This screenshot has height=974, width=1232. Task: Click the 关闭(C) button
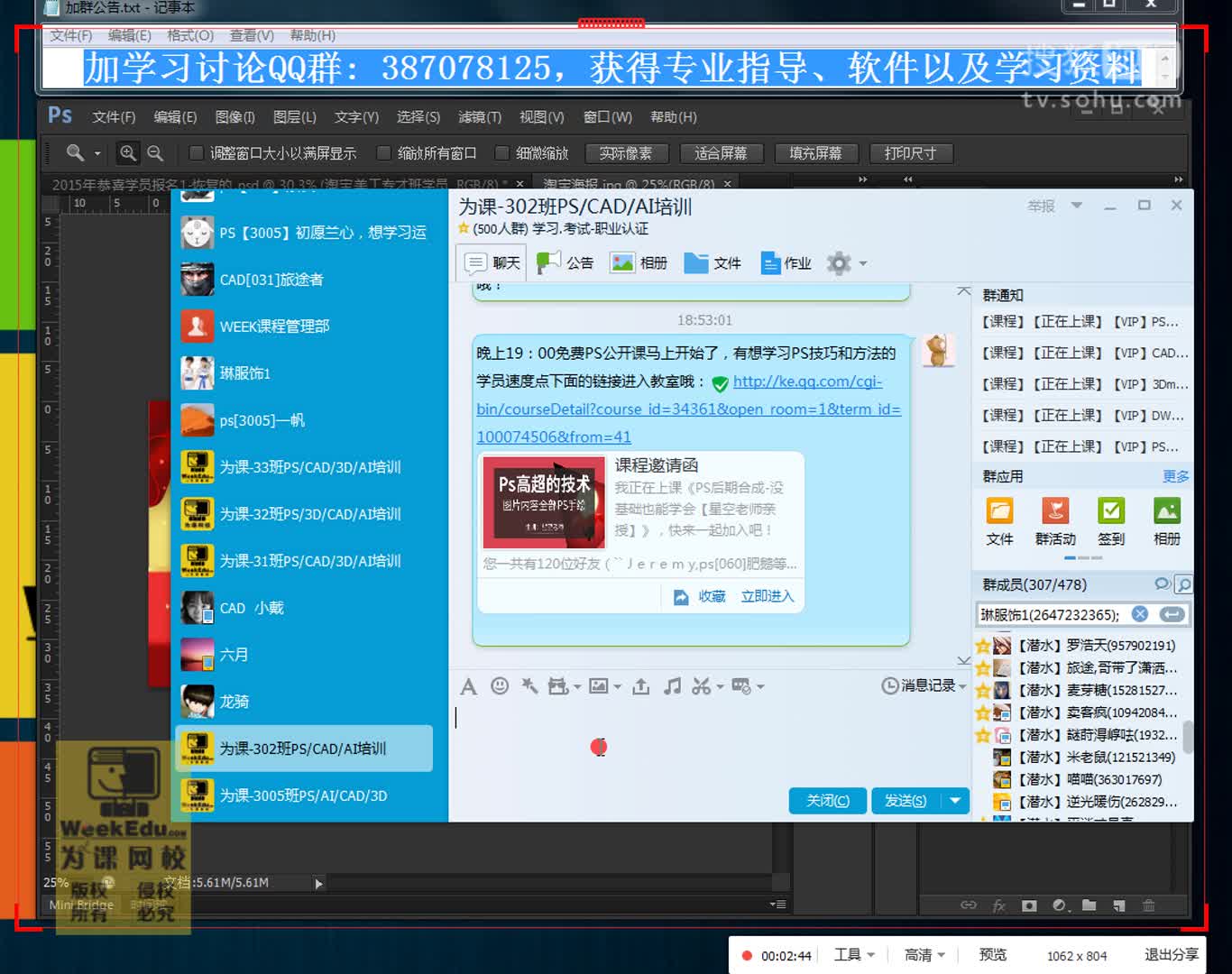828,801
